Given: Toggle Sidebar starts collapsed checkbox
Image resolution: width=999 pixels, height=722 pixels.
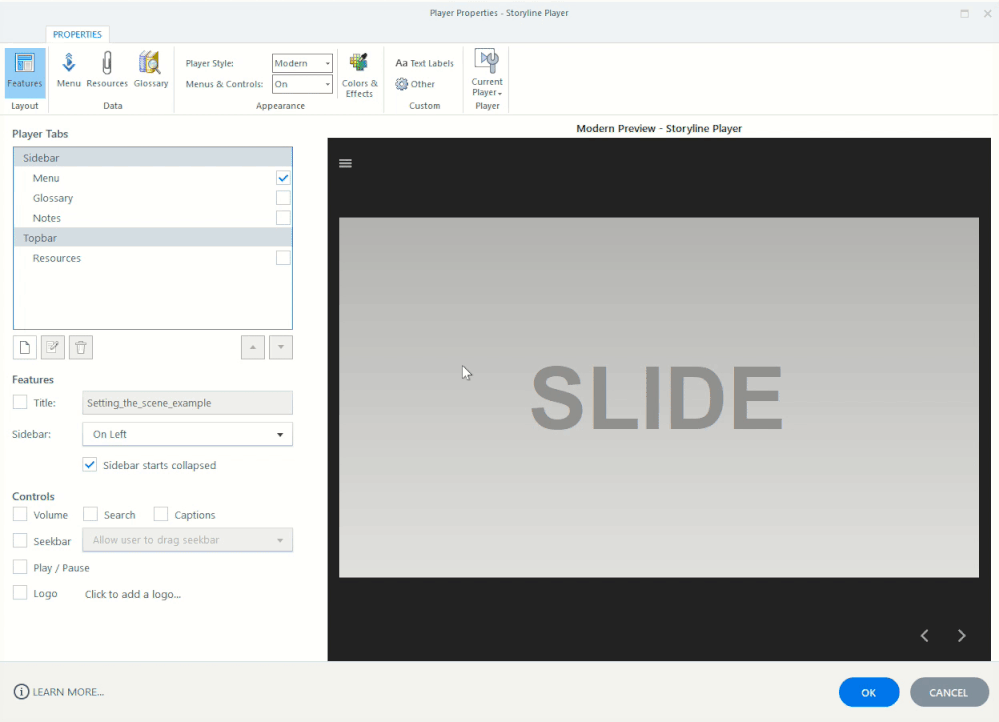Looking at the screenshot, I should click(x=90, y=465).
